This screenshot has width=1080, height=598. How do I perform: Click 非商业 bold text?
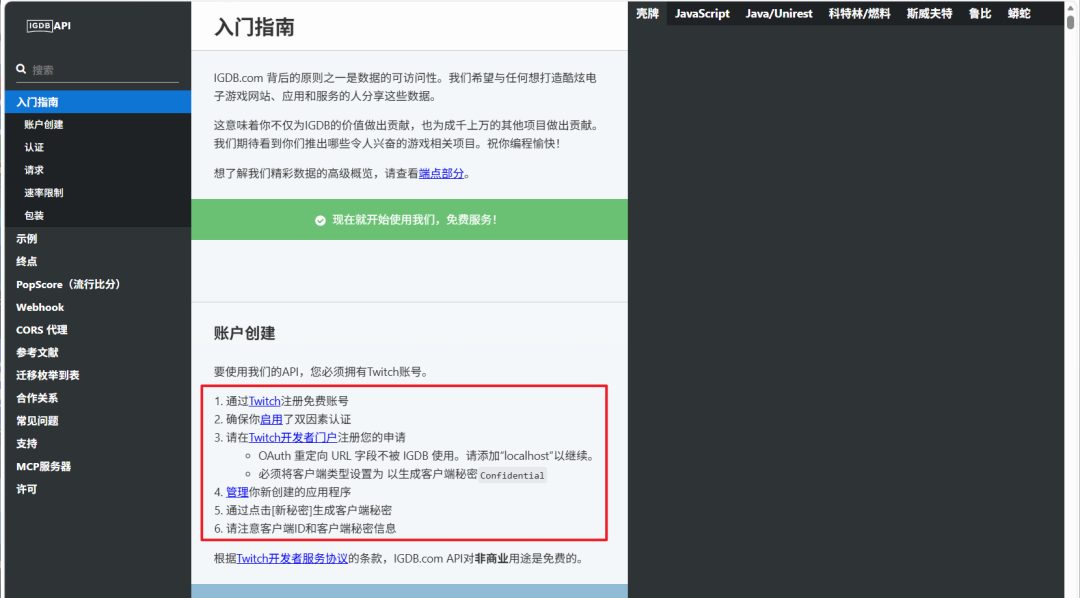coord(491,559)
